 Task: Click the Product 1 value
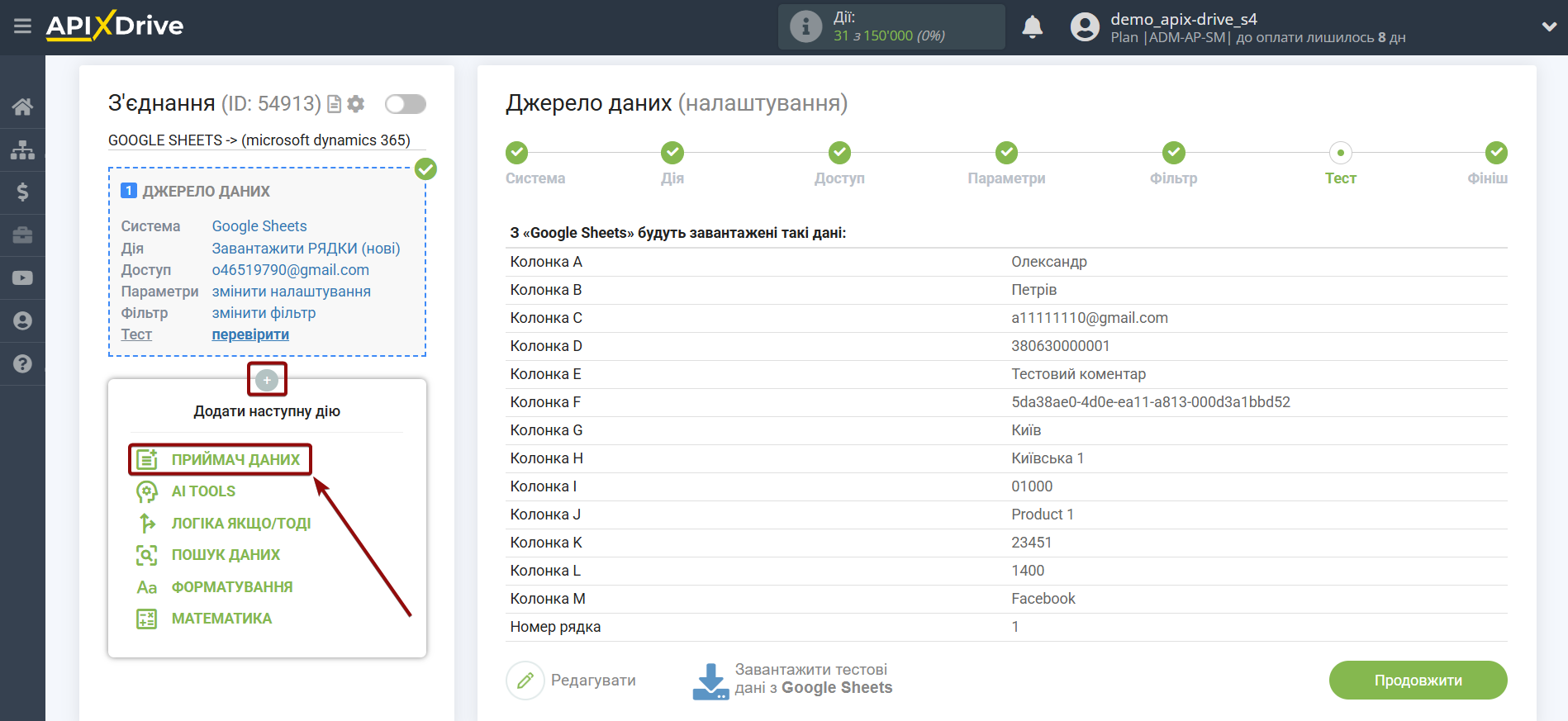(x=1043, y=515)
